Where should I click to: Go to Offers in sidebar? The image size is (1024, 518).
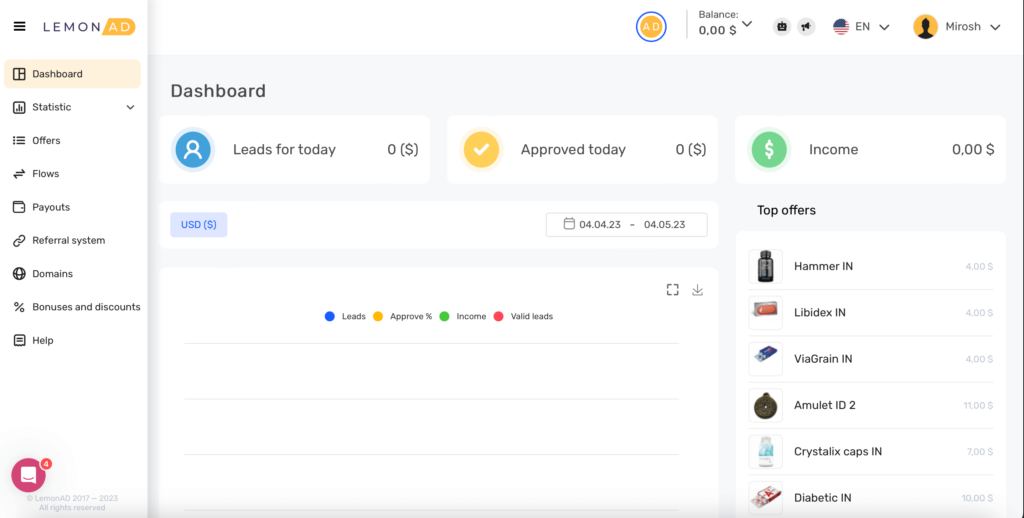[x=46, y=140]
